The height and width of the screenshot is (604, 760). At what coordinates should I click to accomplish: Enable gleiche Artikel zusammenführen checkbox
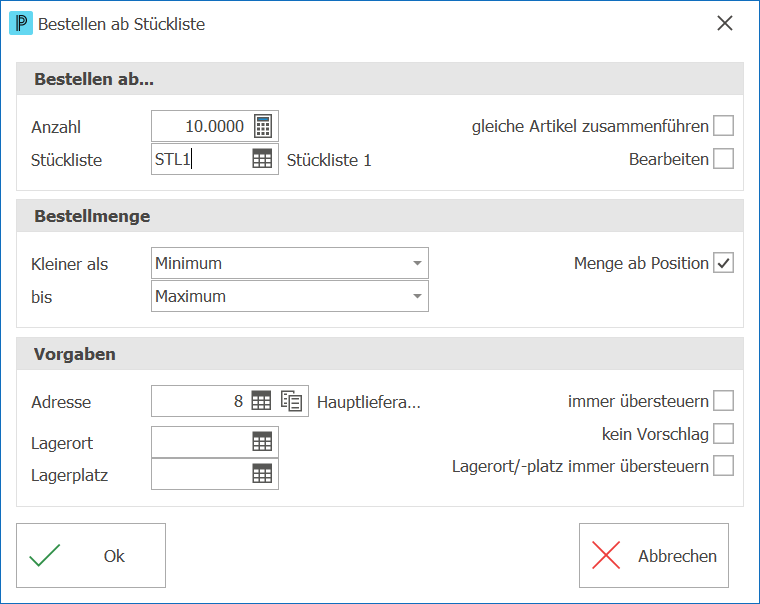[723, 126]
